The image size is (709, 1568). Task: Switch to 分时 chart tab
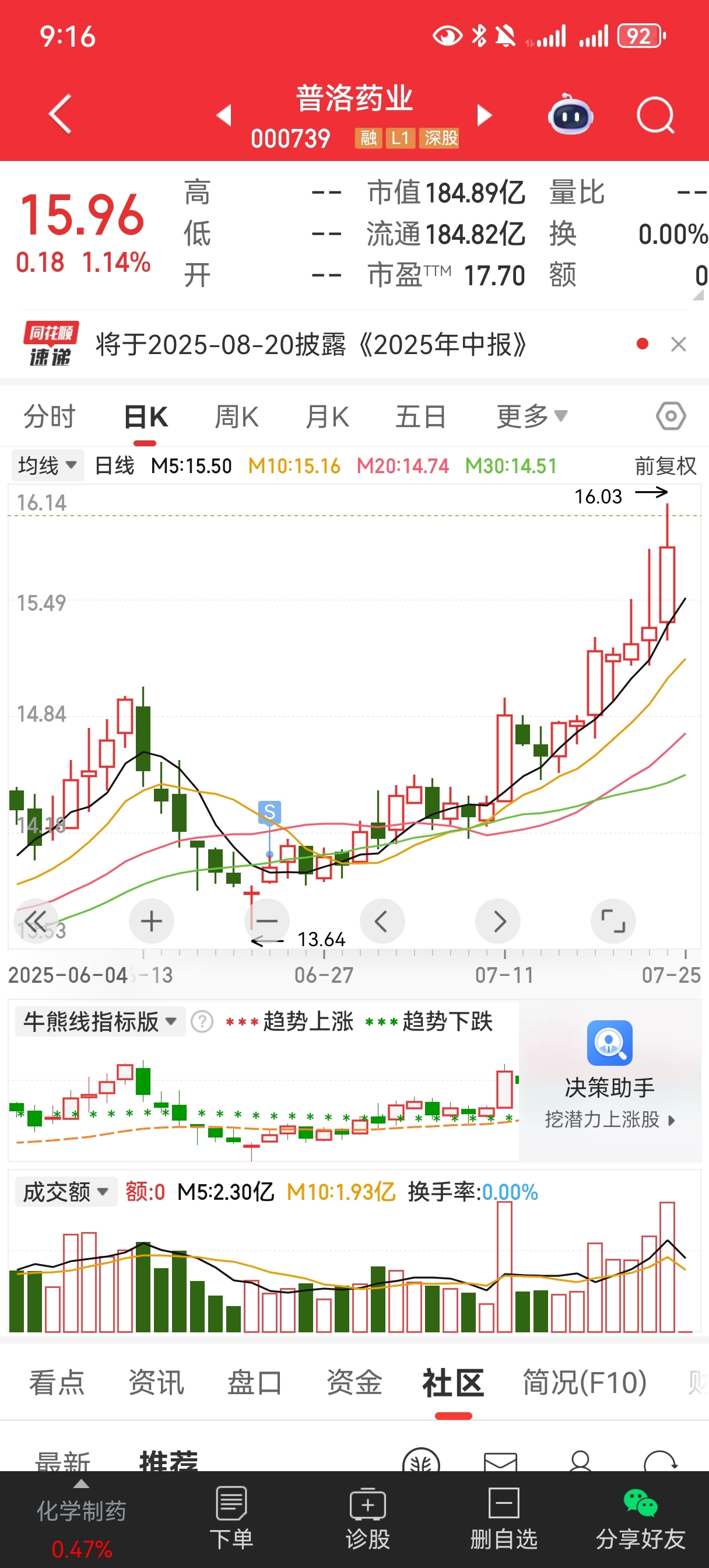[x=50, y=417]
